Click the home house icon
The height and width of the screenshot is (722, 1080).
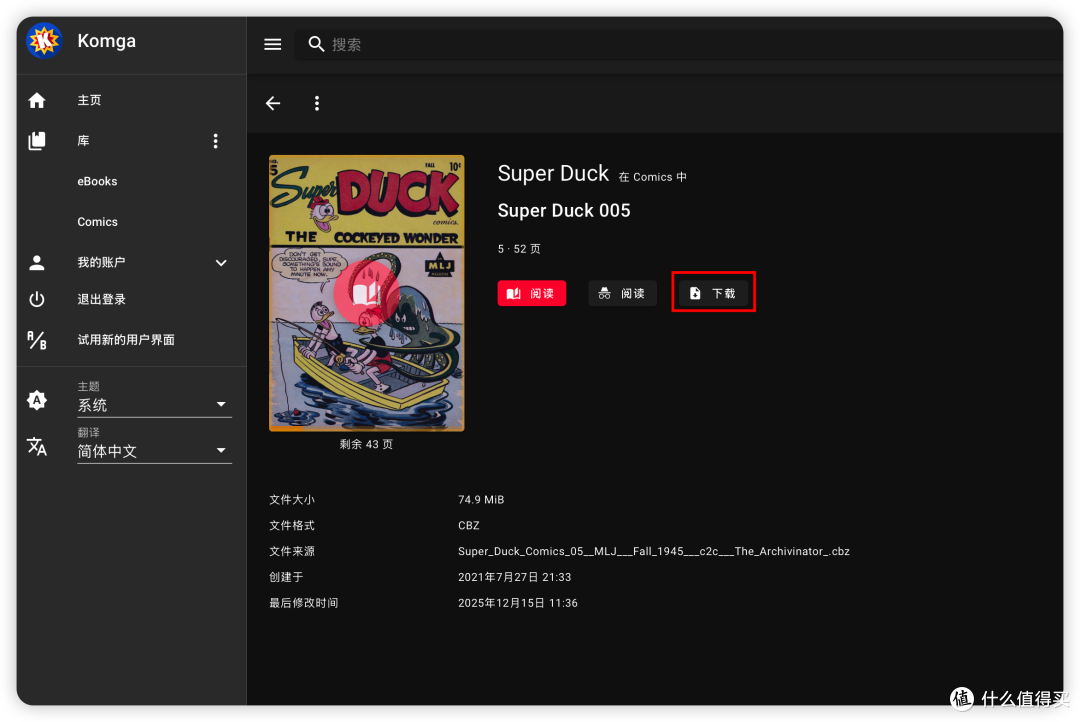pyautogui.click(x=37, y=101)
